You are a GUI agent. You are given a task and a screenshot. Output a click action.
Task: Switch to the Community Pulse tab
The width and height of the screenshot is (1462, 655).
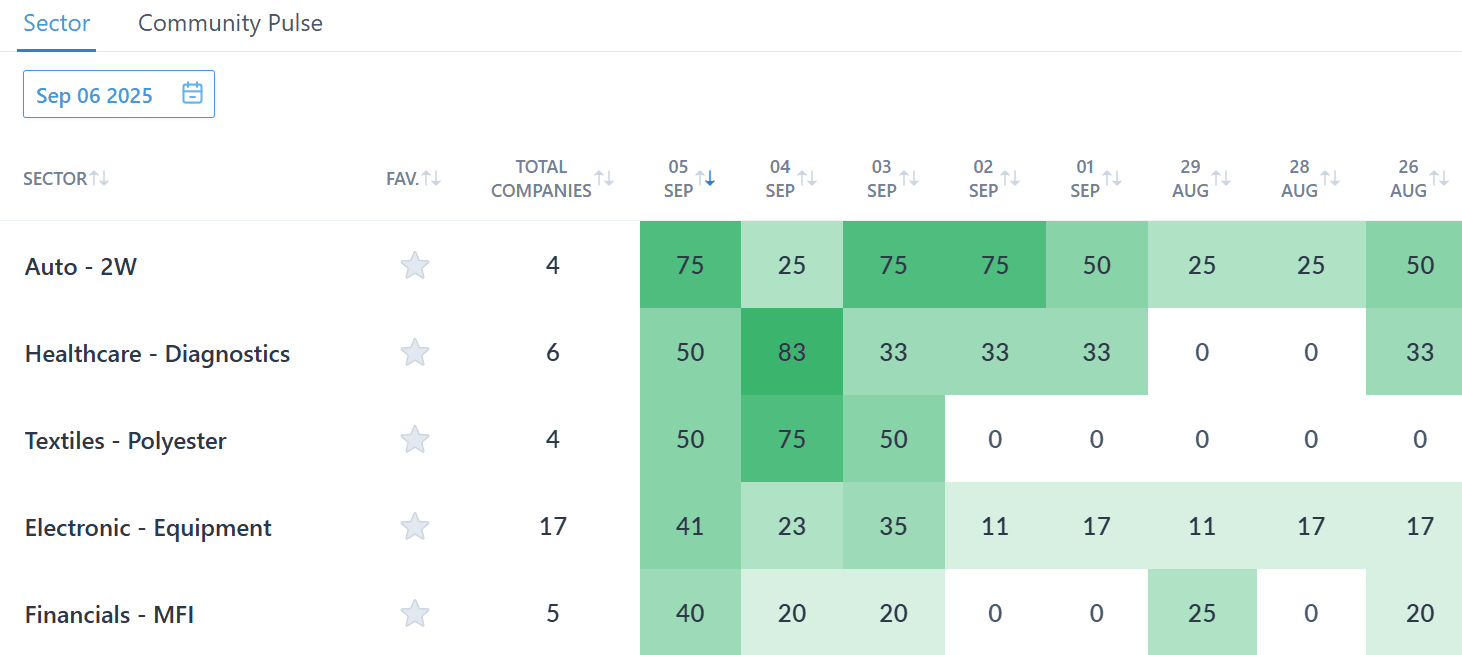click(x=230, y=23)
